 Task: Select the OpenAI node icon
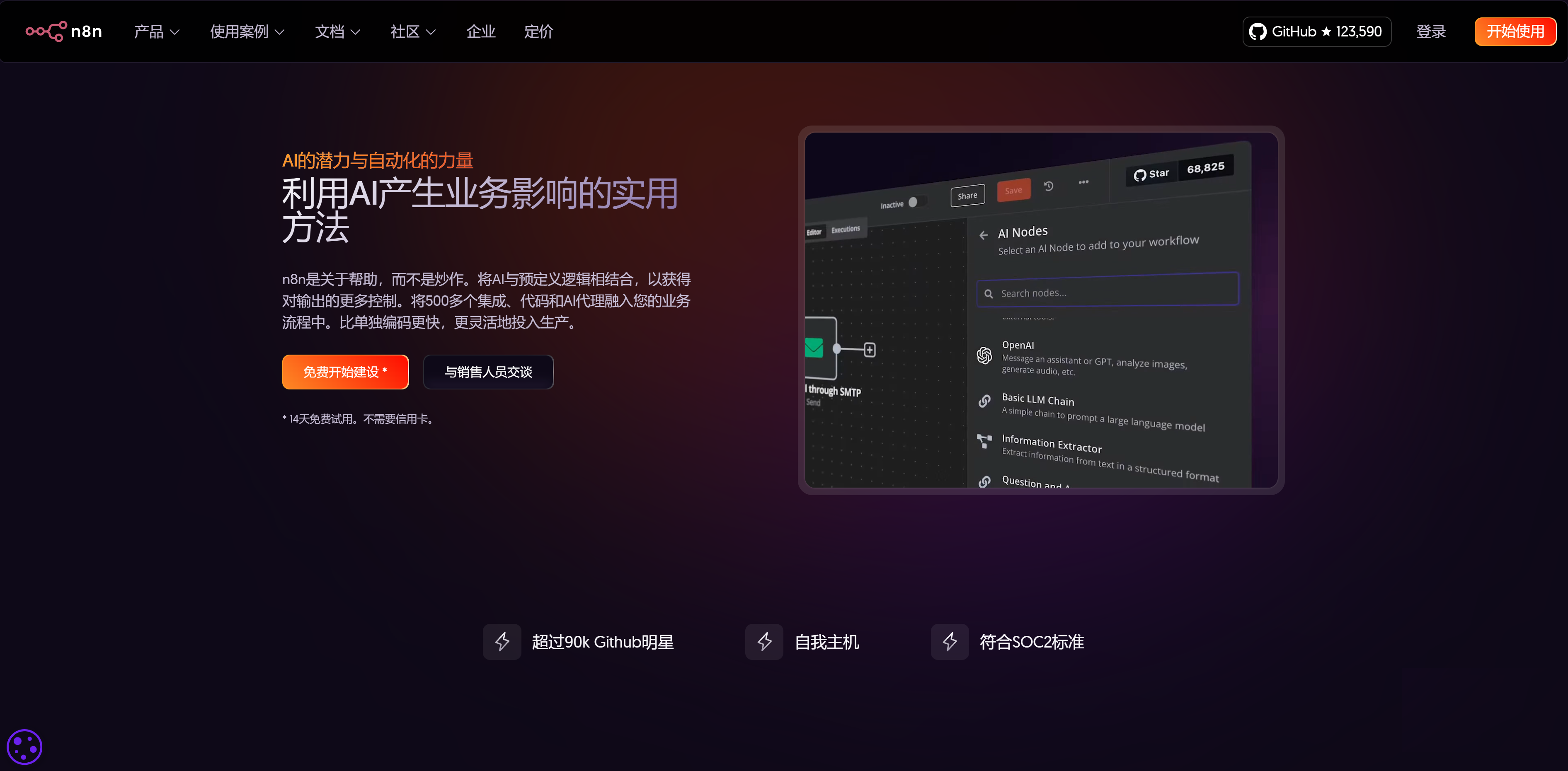984,355
